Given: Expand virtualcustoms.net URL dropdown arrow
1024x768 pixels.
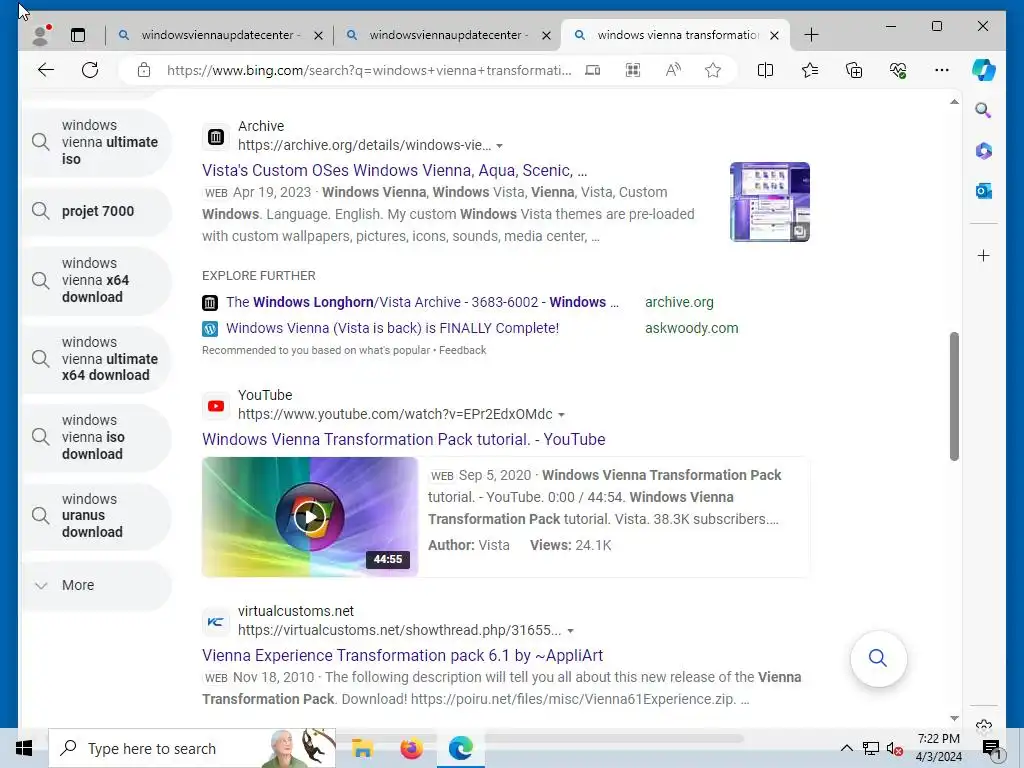Looking at the screenshot, I should pyautogui.click(x=570, y=631).
